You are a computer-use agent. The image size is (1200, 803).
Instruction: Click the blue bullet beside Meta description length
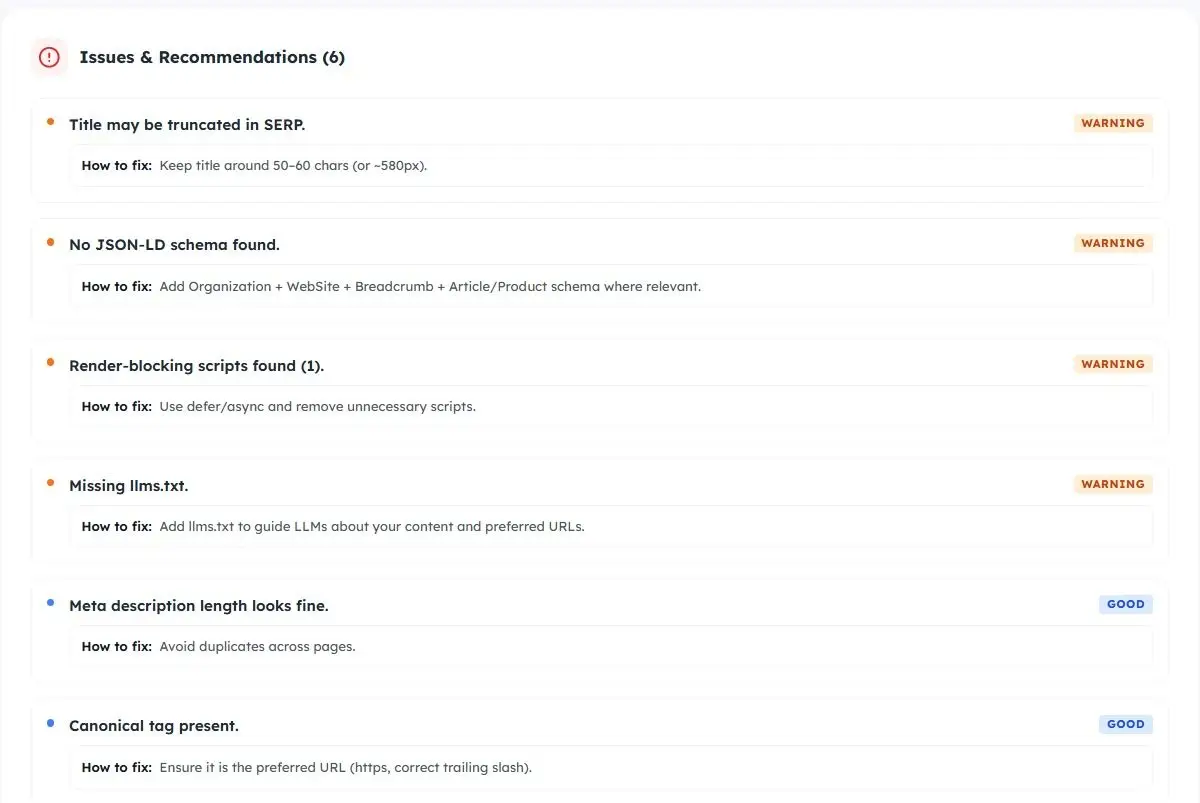tap(51, 602)
